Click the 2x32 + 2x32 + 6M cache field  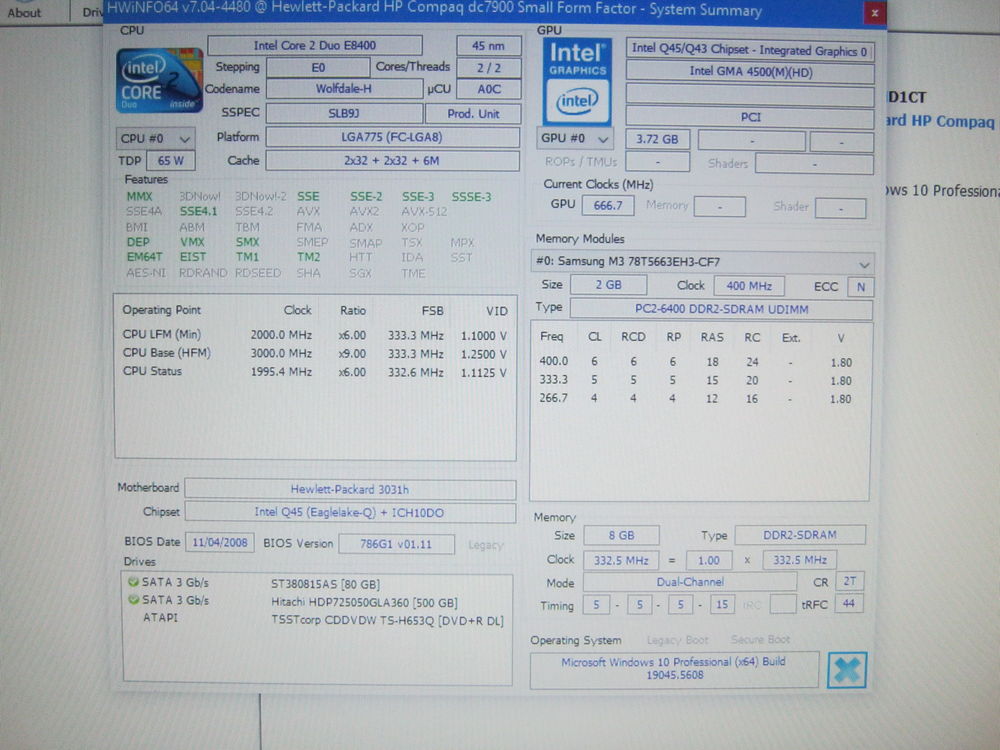392,161
